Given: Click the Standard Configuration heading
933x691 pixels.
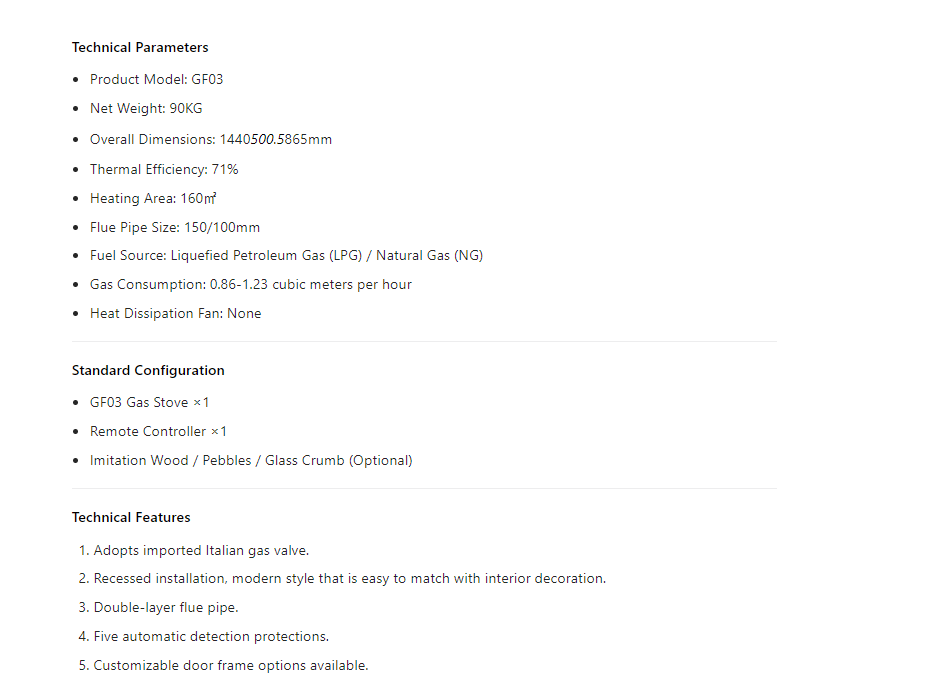Looking at the screenshot, I should (148, 371).
